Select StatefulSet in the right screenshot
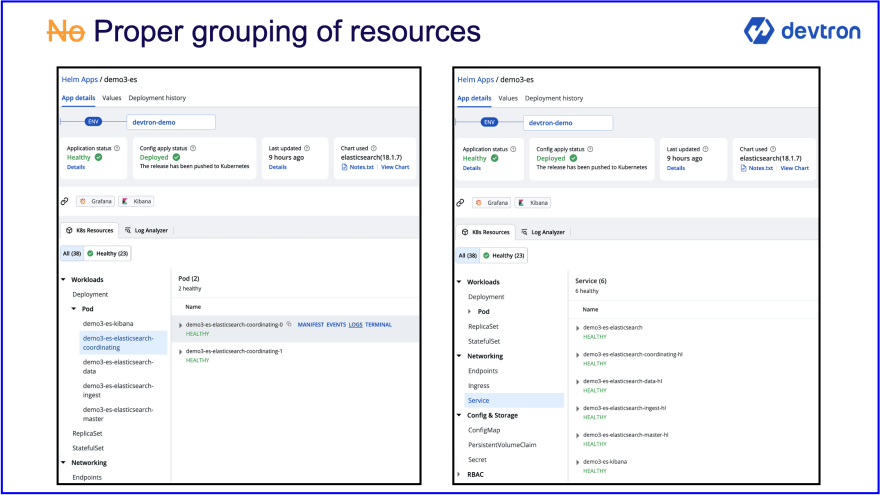This screenshot has width=880, height=495. click(484, 341)
